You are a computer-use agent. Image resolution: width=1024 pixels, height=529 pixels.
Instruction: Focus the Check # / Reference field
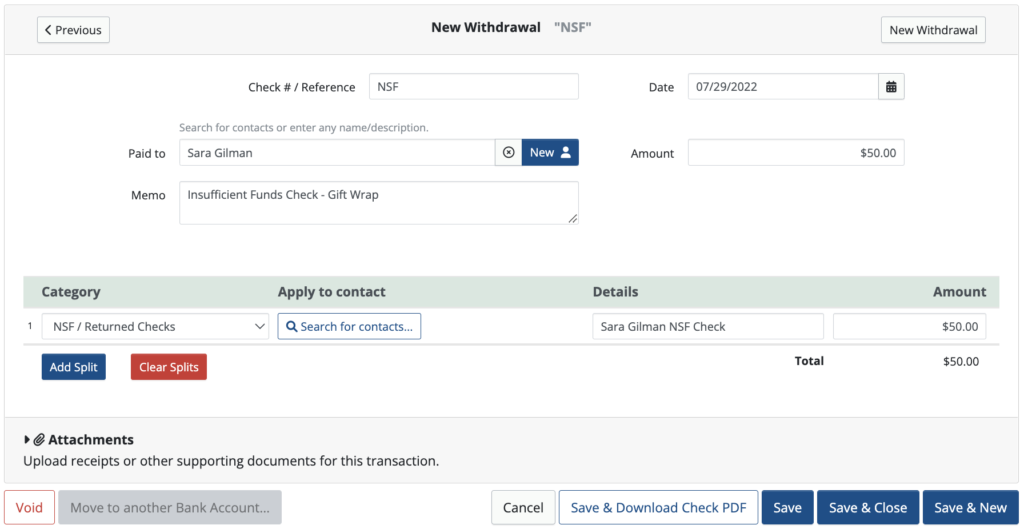tap(473, 87)
